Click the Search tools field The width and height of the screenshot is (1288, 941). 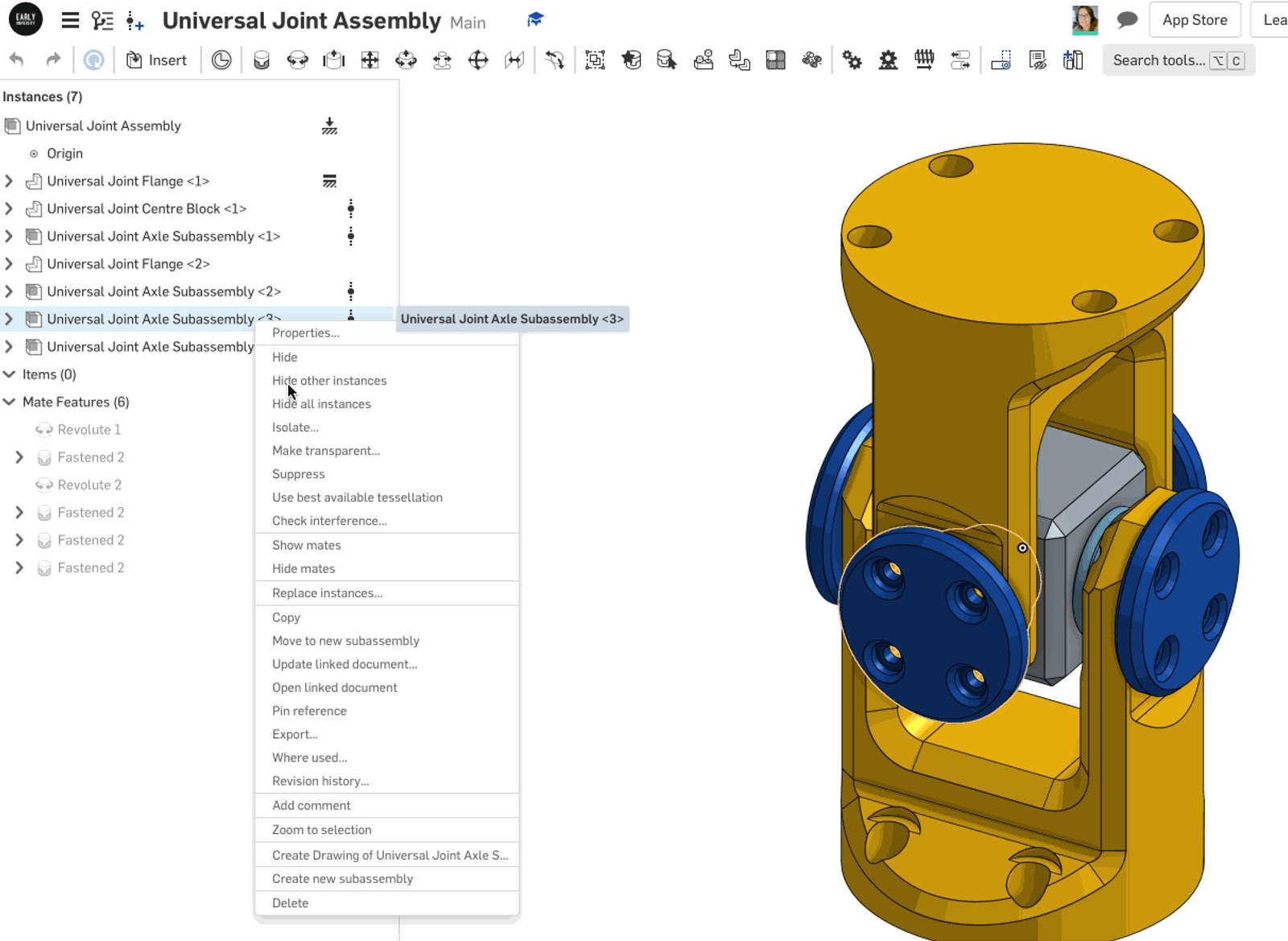pos(1158,60)
